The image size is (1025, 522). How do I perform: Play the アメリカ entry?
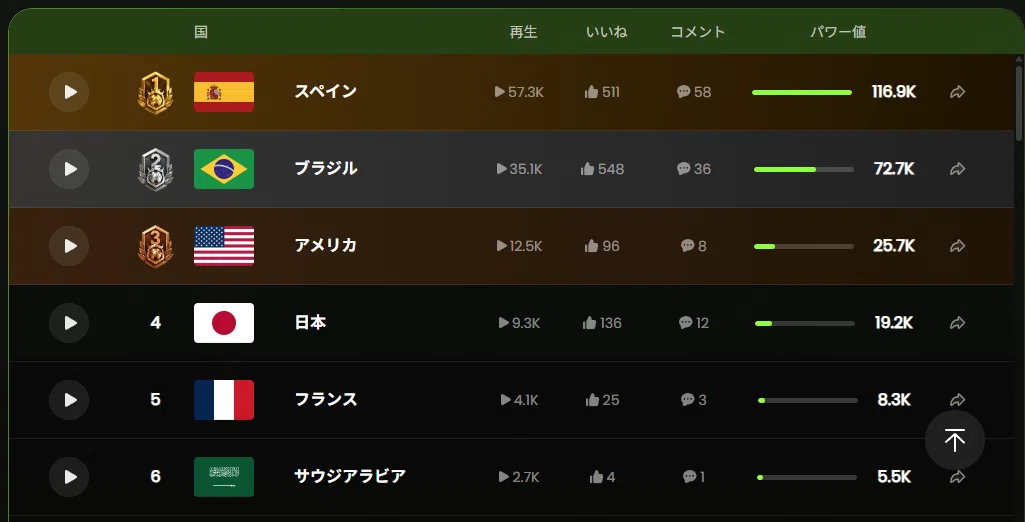pos(69,246)
